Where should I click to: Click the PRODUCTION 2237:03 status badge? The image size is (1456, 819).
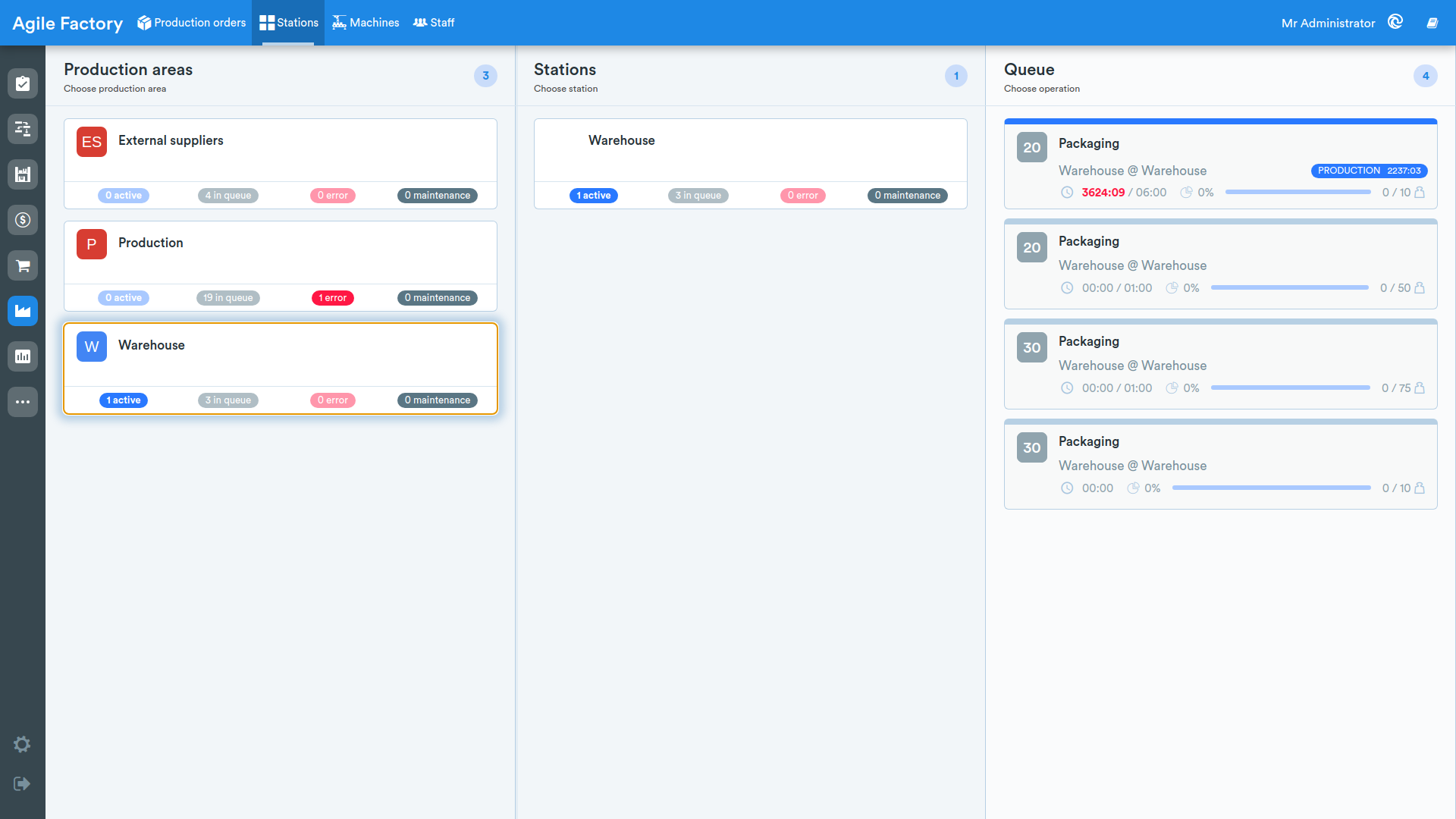tap(1370, 171)
